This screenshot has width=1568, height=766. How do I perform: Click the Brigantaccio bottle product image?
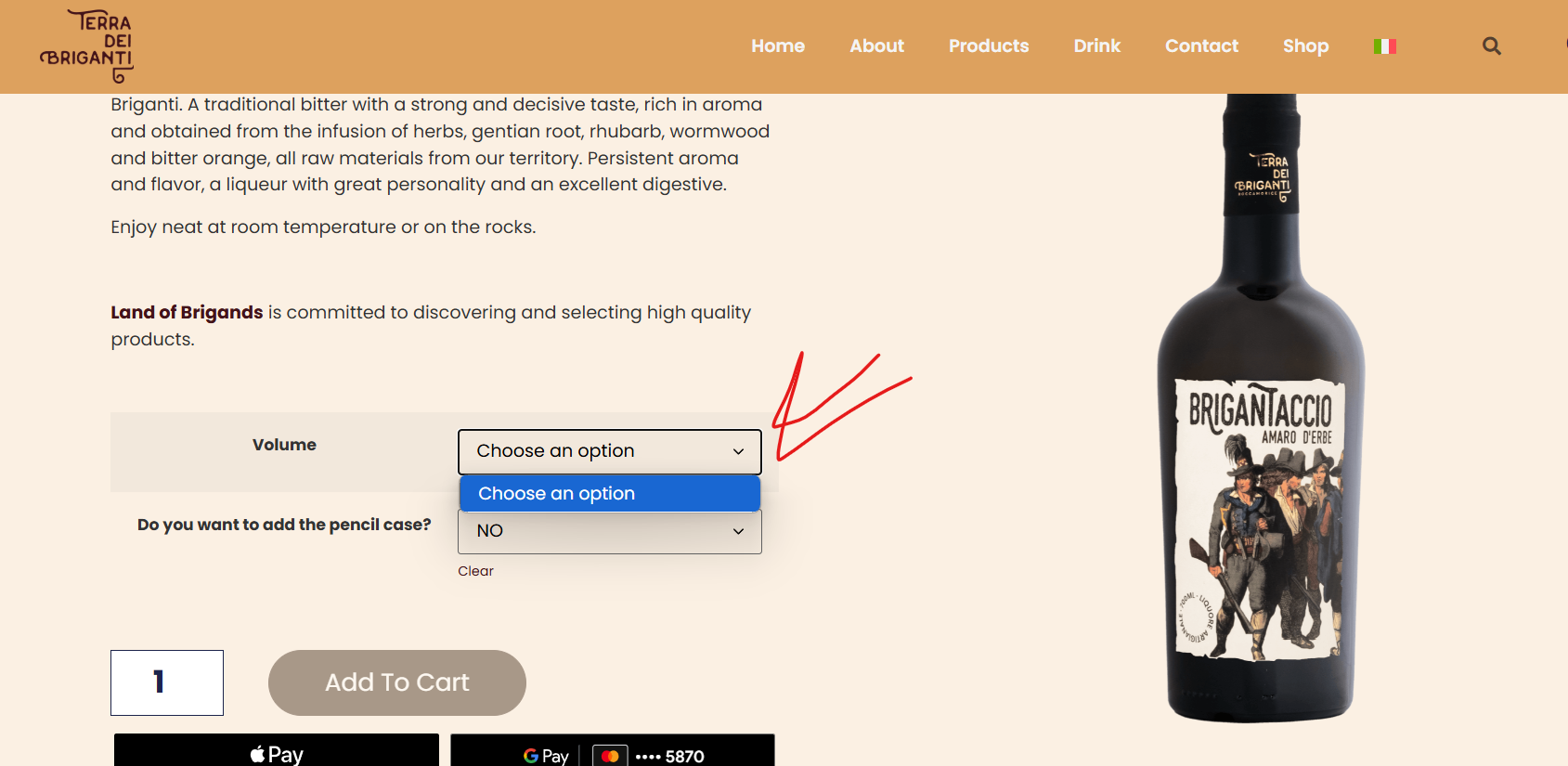[1261, 409]
